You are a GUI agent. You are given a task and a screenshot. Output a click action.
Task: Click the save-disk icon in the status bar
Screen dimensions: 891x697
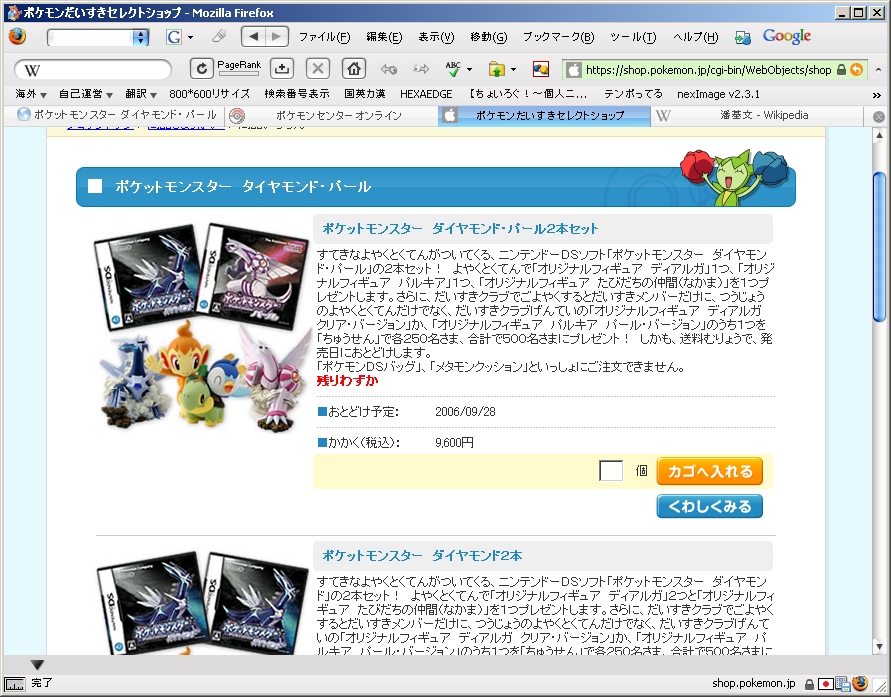(842, 684)
